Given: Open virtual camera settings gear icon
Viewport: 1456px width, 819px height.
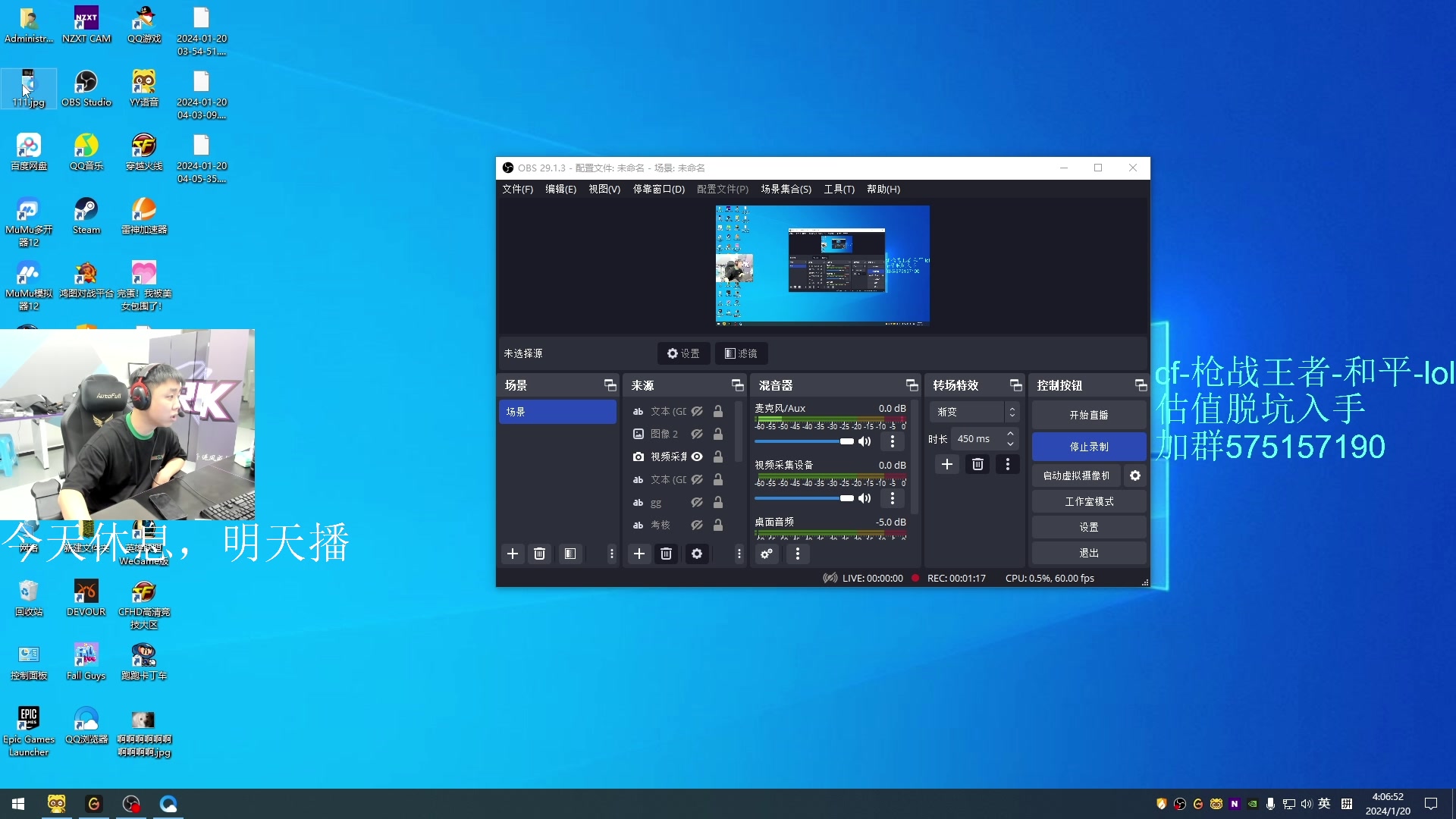Looking at the screenshot, I should [x=1135, y=475].
